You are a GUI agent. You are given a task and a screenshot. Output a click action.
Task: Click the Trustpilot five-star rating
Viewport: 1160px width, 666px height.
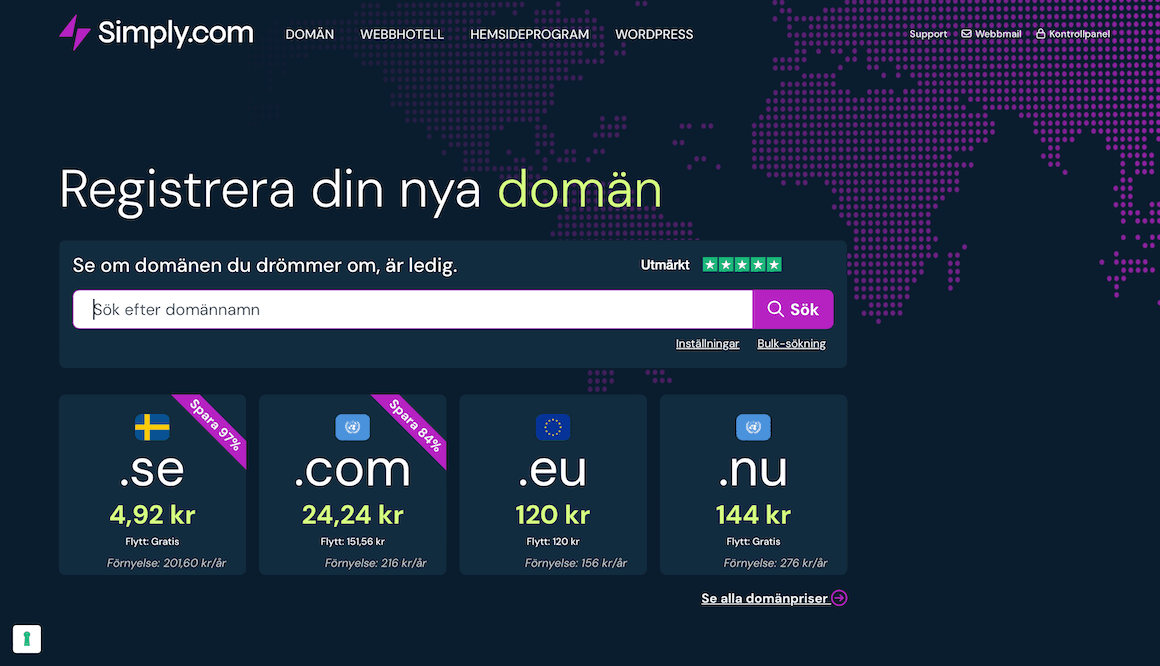742,265
